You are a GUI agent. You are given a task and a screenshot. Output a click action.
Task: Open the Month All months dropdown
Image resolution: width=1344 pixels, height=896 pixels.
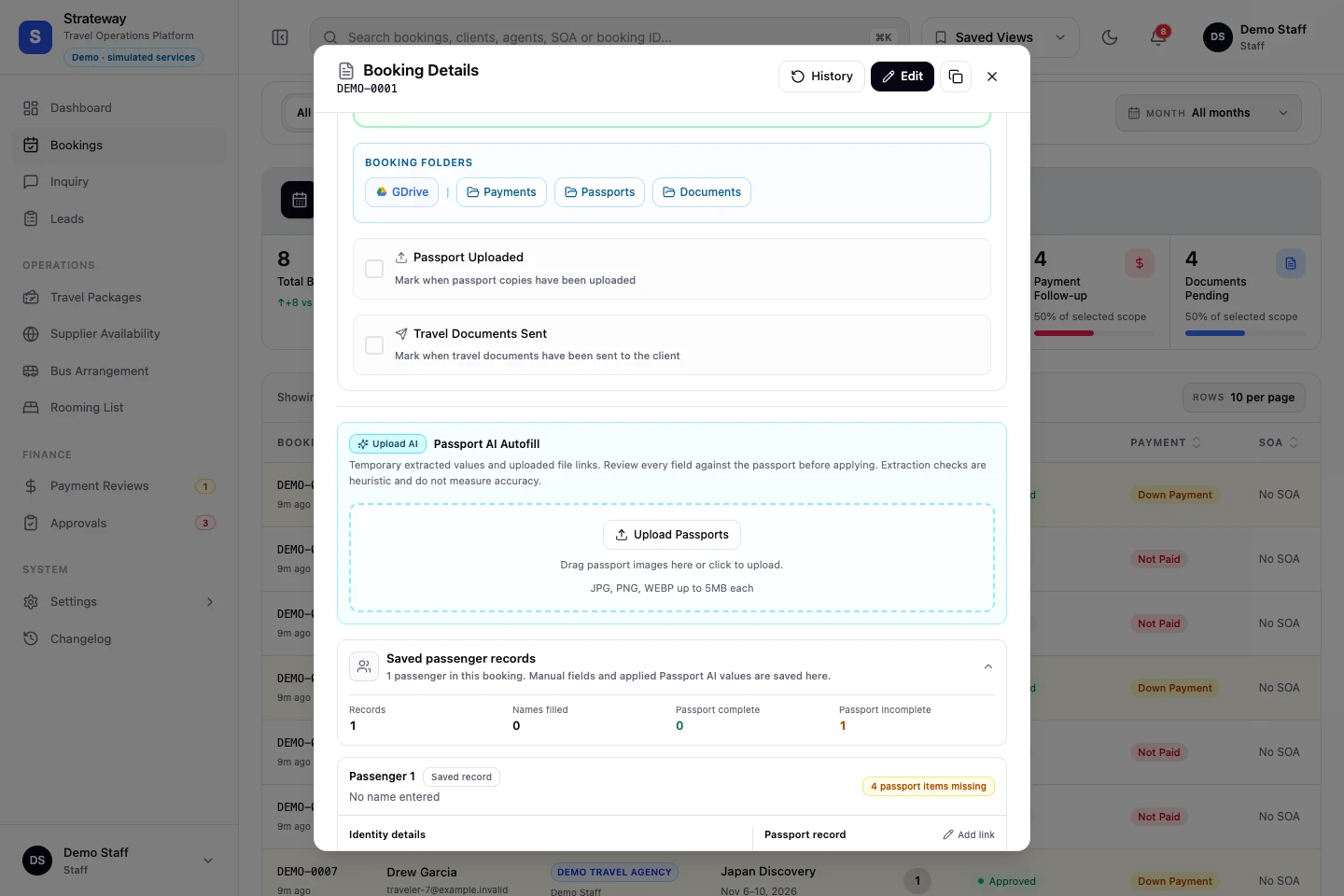click(1209, 113)
